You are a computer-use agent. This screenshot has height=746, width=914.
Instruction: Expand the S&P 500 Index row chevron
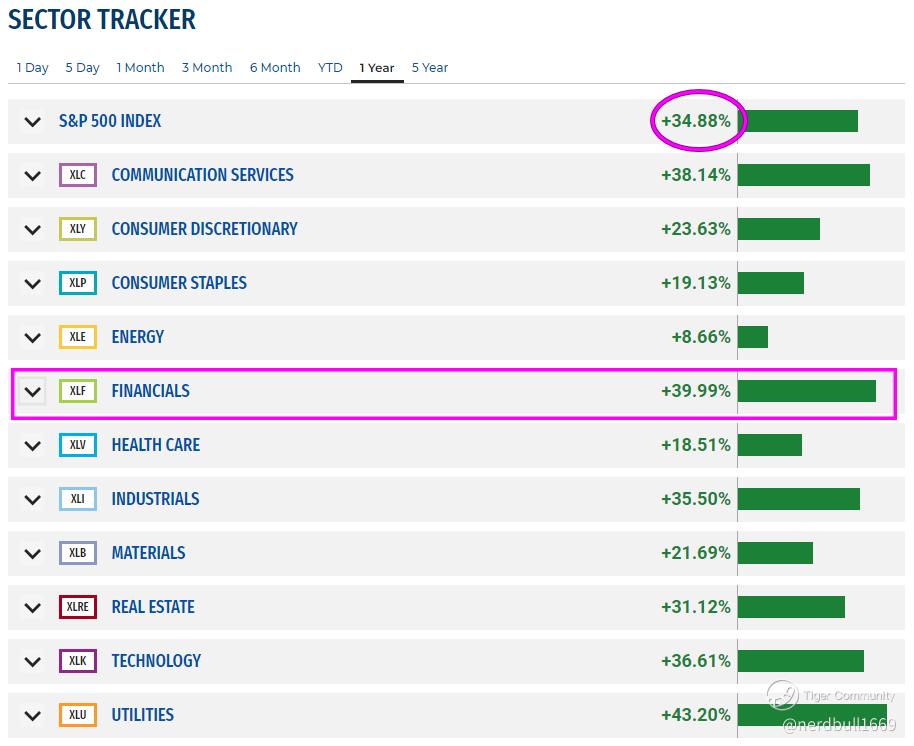tap(33, 122)
